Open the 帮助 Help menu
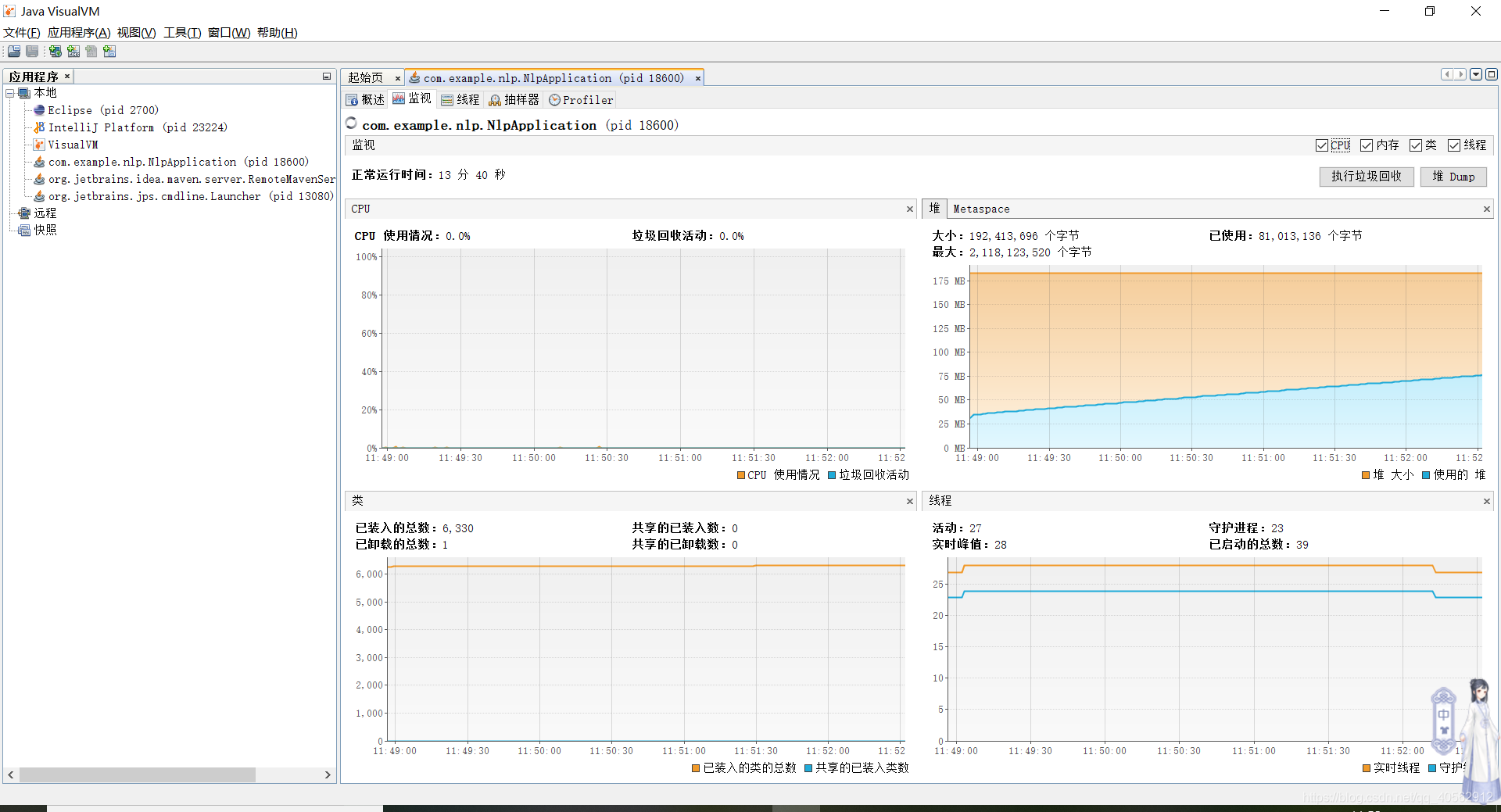Image resolution: width=1501 pixels, height=812 pixels. 278,33
